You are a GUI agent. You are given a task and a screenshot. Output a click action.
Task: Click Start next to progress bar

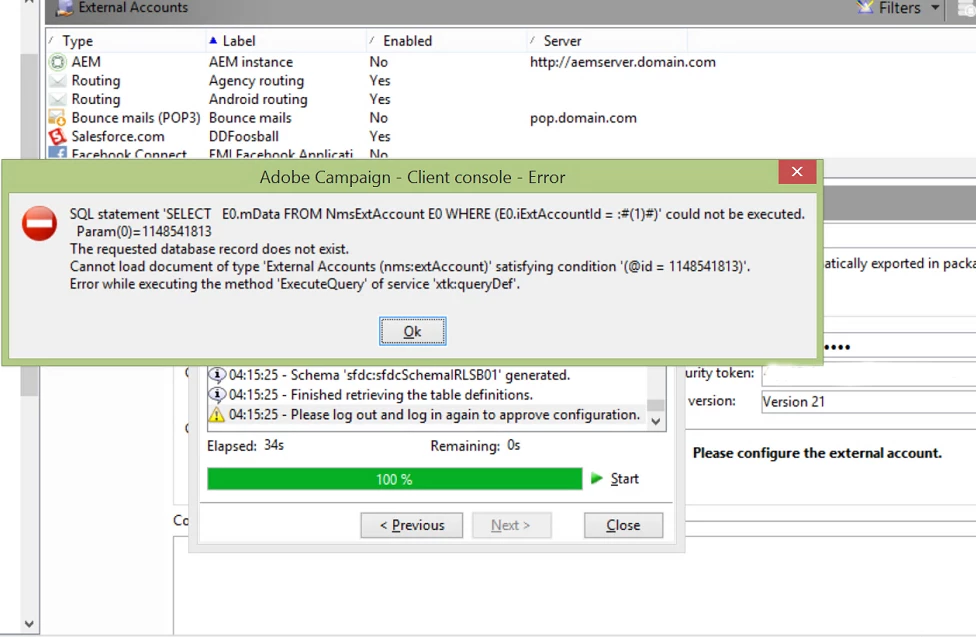point(624,478)
